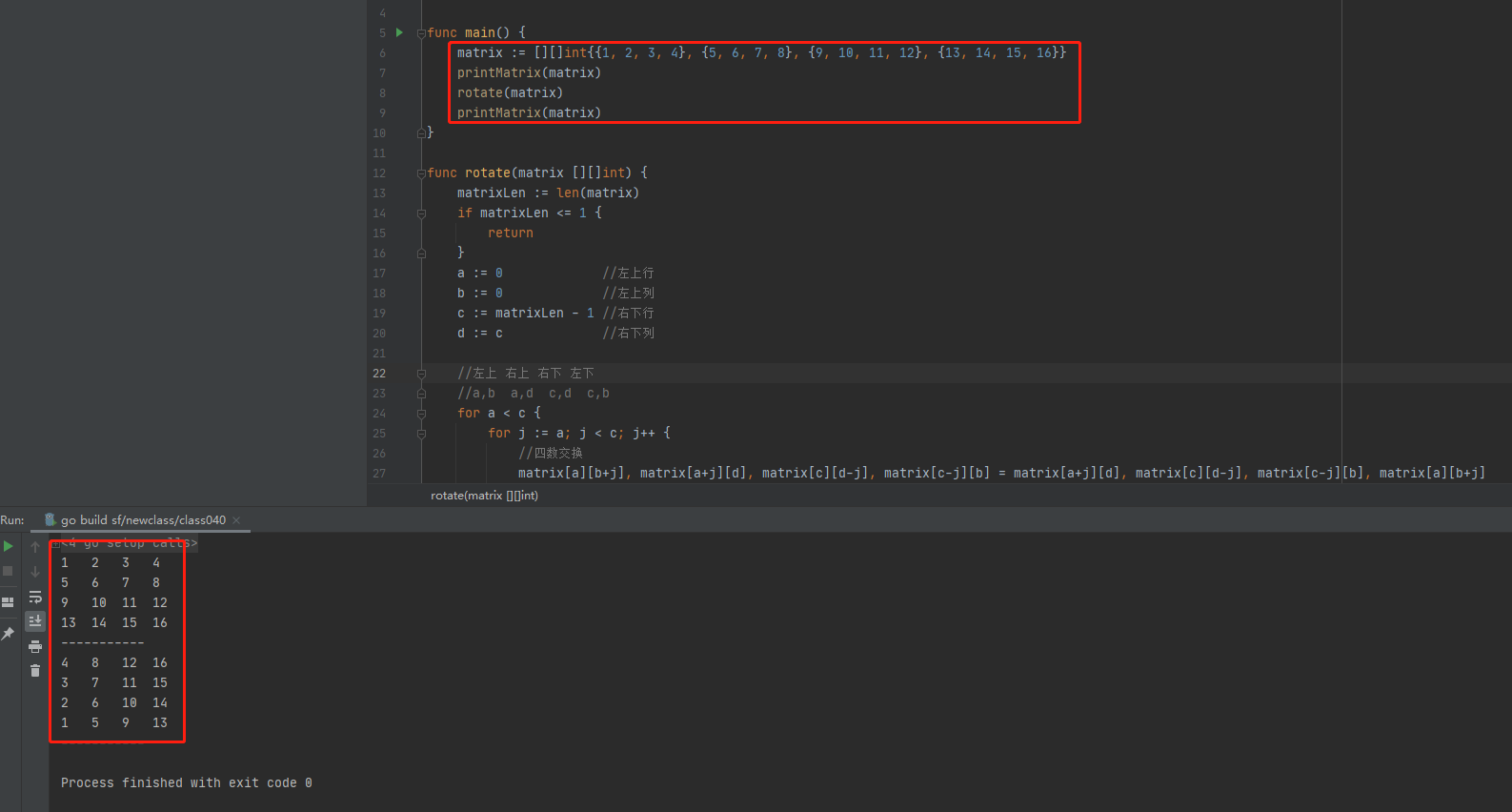Click 'c := matrixLen - 1' assignment
Screen dimensions: 1512x812
click(525, 314)
